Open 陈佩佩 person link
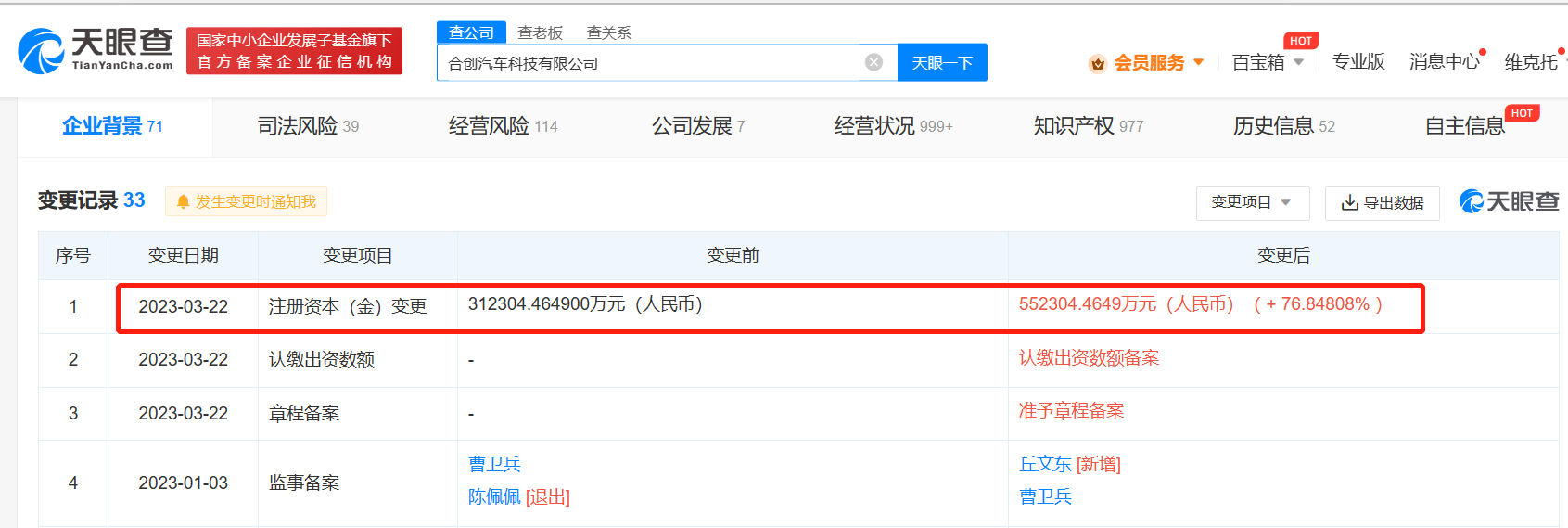This screenshot has width=1568, height=528. click(x=495, y=497)
